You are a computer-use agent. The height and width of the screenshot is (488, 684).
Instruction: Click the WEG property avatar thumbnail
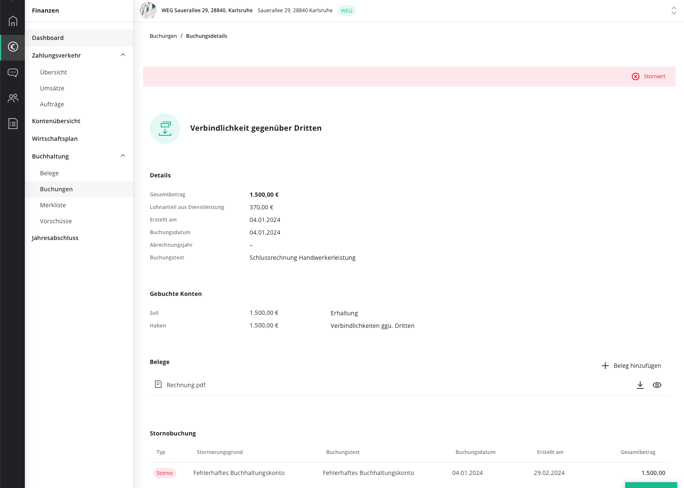(x=148, y=10)
